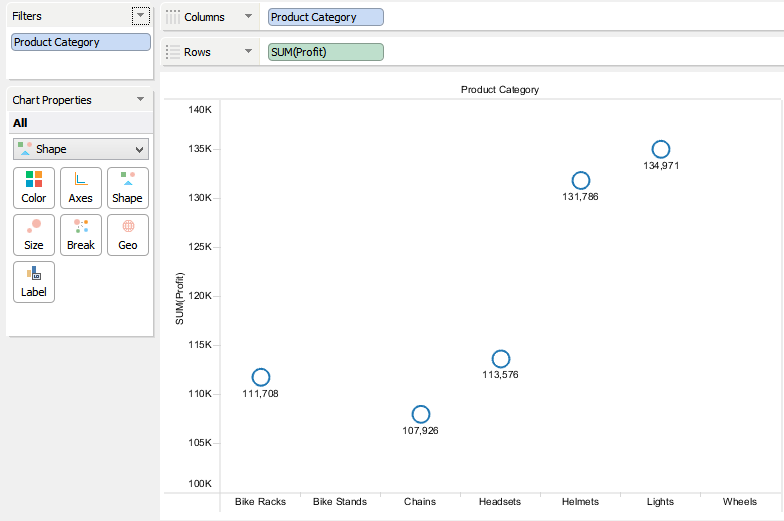Click the Product Category pill in Columns
The width and height of the screenshot is (784, 521).
(x=325, y=17)
